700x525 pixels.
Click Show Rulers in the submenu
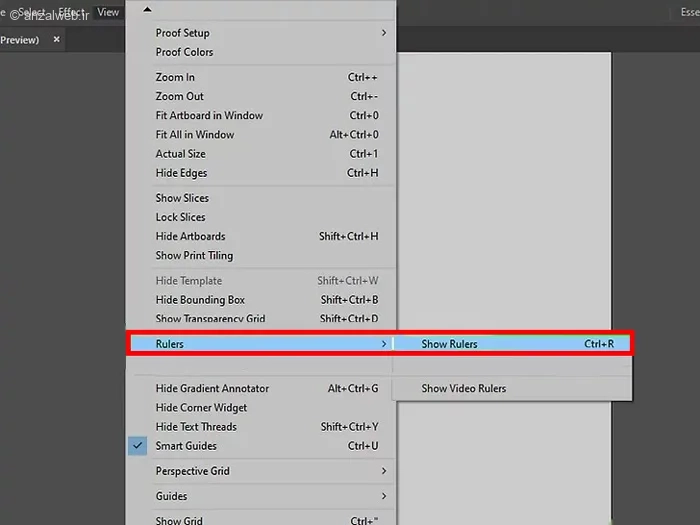coord(450,344)
